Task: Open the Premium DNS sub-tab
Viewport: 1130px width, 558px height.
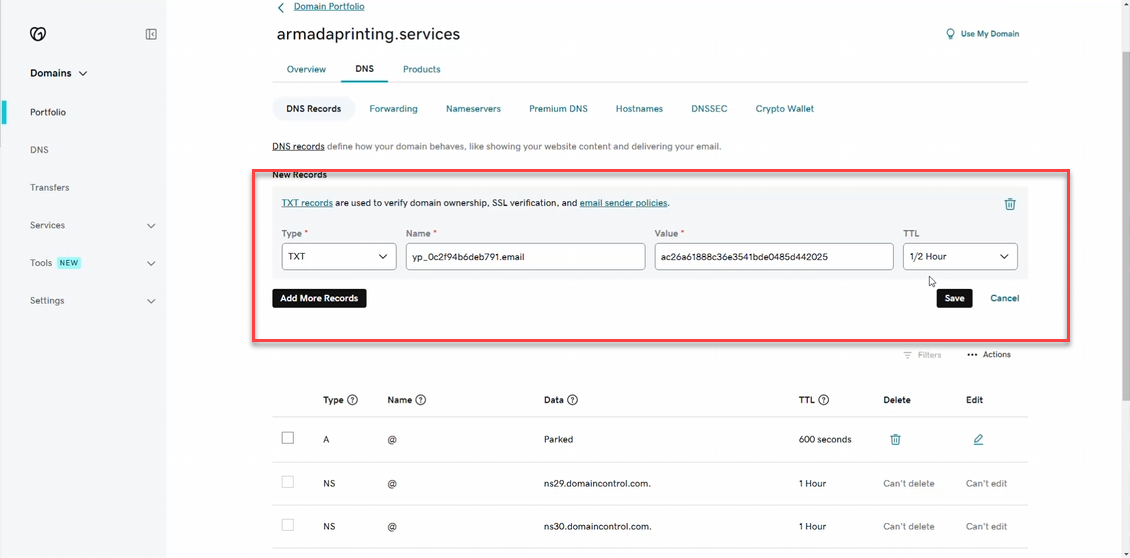Action: tap(559, 109)
